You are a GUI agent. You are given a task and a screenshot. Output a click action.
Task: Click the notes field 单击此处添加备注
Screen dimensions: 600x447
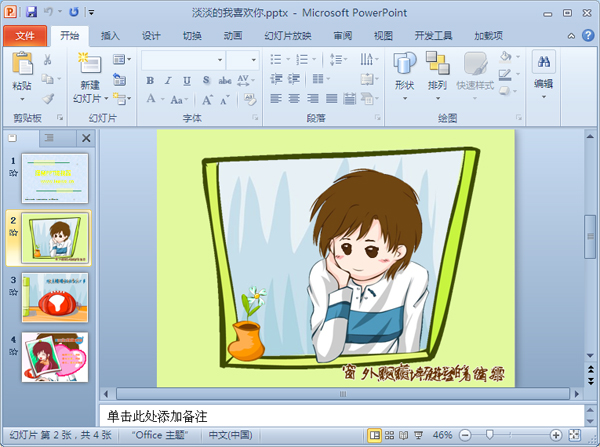[x=341, y=416]
